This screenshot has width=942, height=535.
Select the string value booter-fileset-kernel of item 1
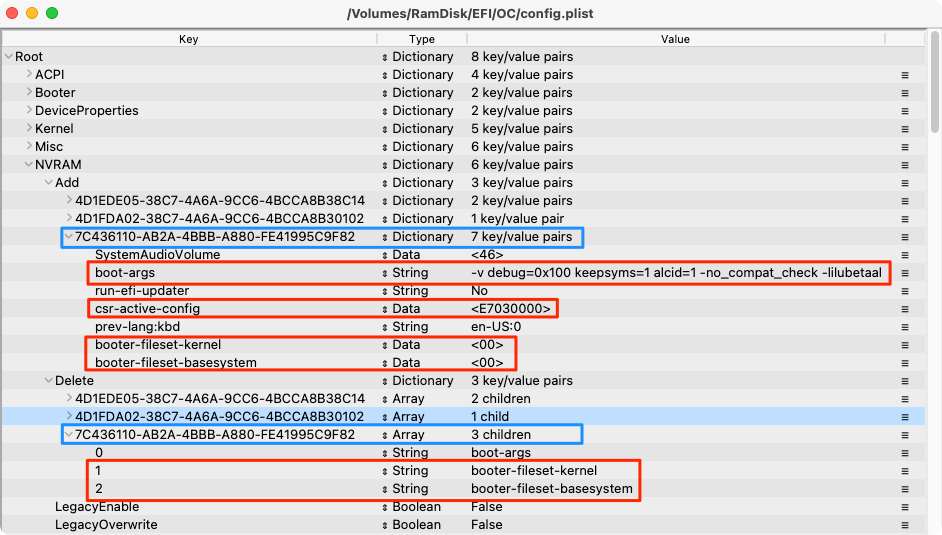click(x=534, y=471)
